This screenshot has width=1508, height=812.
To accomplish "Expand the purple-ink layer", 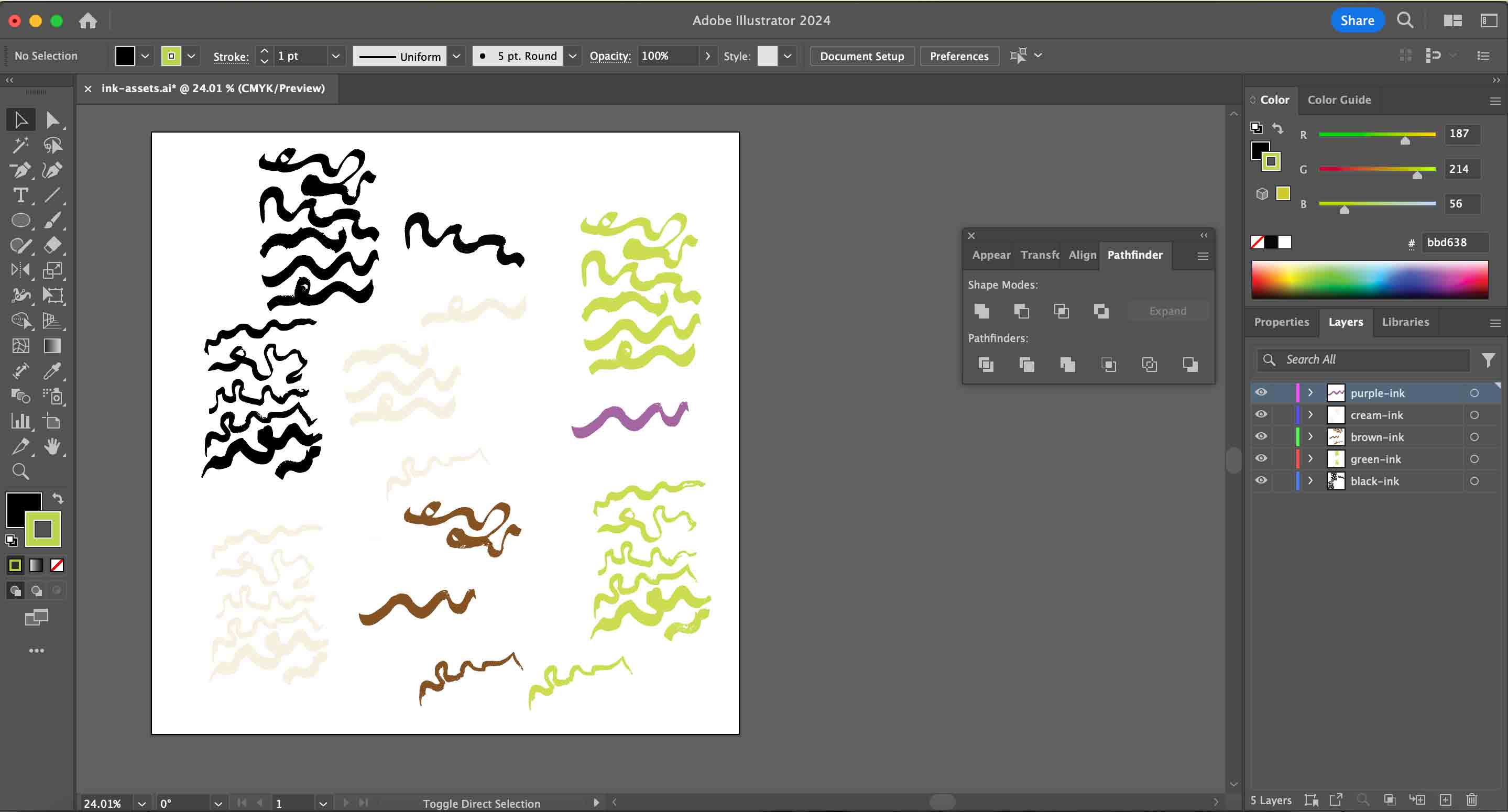I will (x=1310, y=392).
